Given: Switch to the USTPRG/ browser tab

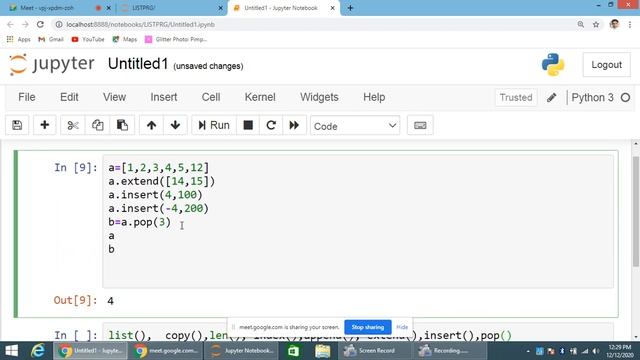Looking at the screenshot, I should (x=171, y=8).
